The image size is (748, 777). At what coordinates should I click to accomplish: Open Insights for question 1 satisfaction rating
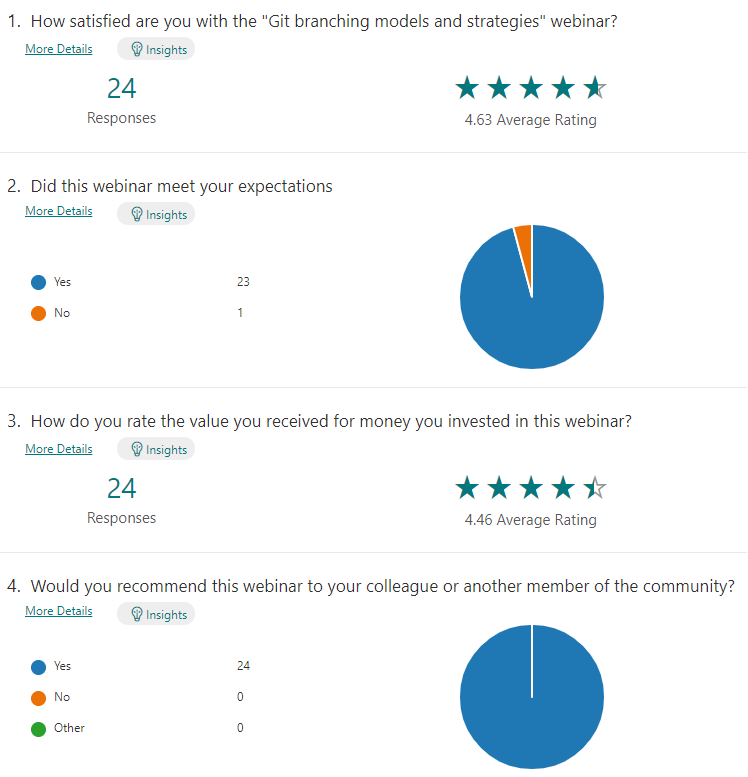point(156,49)
